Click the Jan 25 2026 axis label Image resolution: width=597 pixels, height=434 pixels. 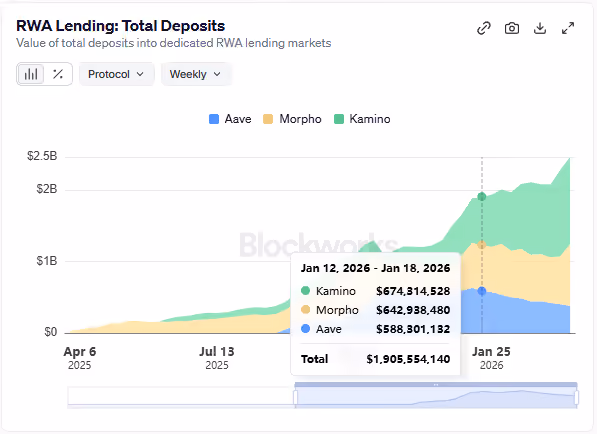(x=491, y=357)
